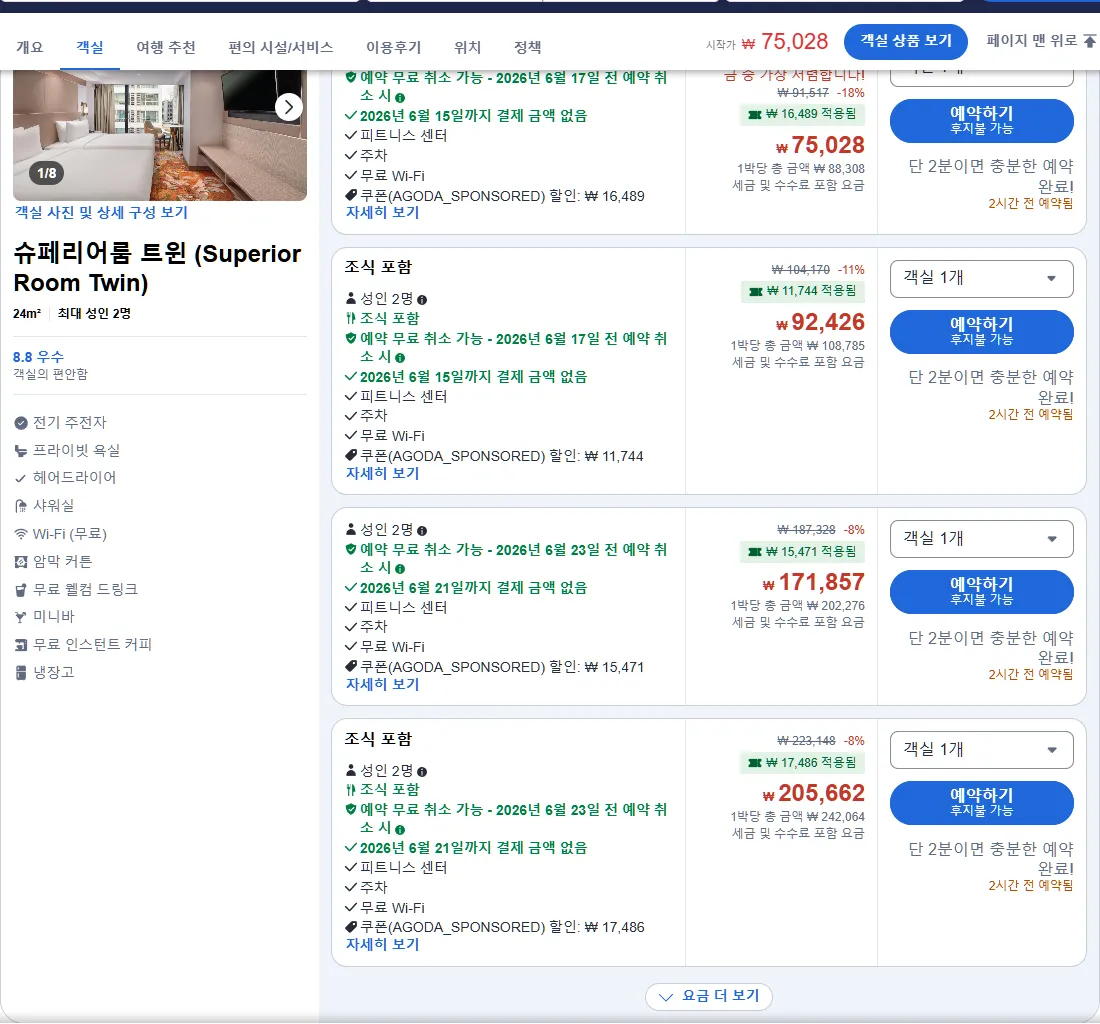Click the ₩205,662 price

point(814,794)
